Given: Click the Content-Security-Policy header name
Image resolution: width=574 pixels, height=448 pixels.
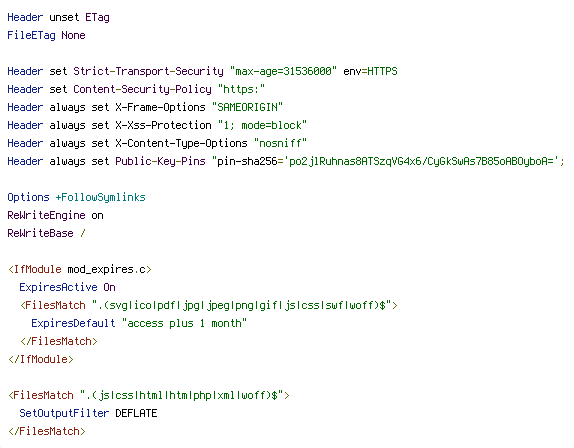Looking at the screenshot, I should click(x=142, y=89).
